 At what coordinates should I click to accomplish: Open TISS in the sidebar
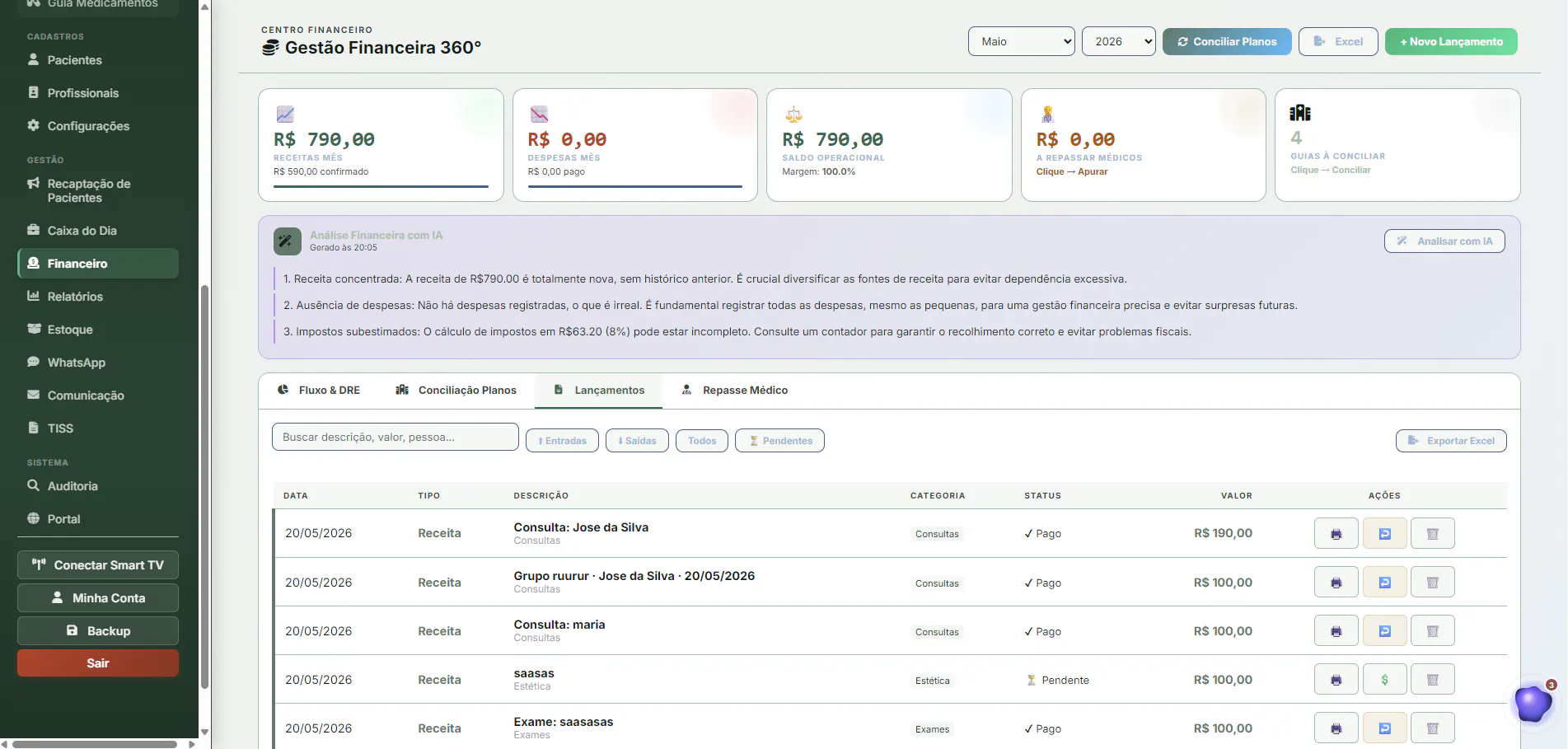tap(98, 428)
